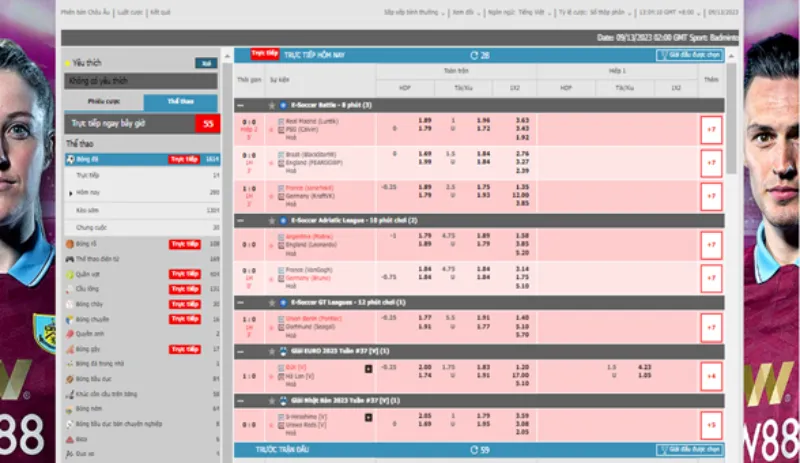
Task: Open the Tỷ lệ cược odds format dropdown
Action: pos(595,12)
